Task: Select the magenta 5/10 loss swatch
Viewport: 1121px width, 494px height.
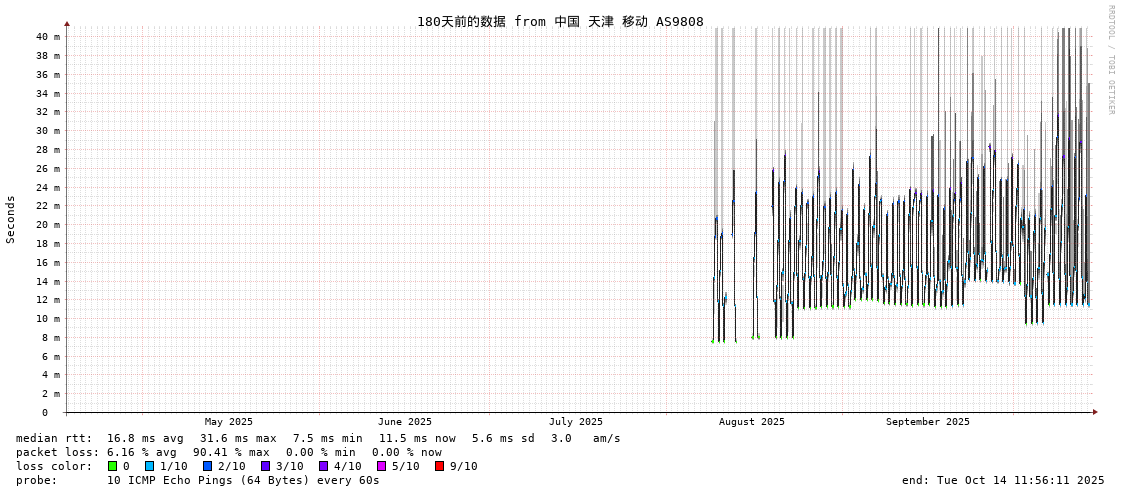Action: [381, 466]
